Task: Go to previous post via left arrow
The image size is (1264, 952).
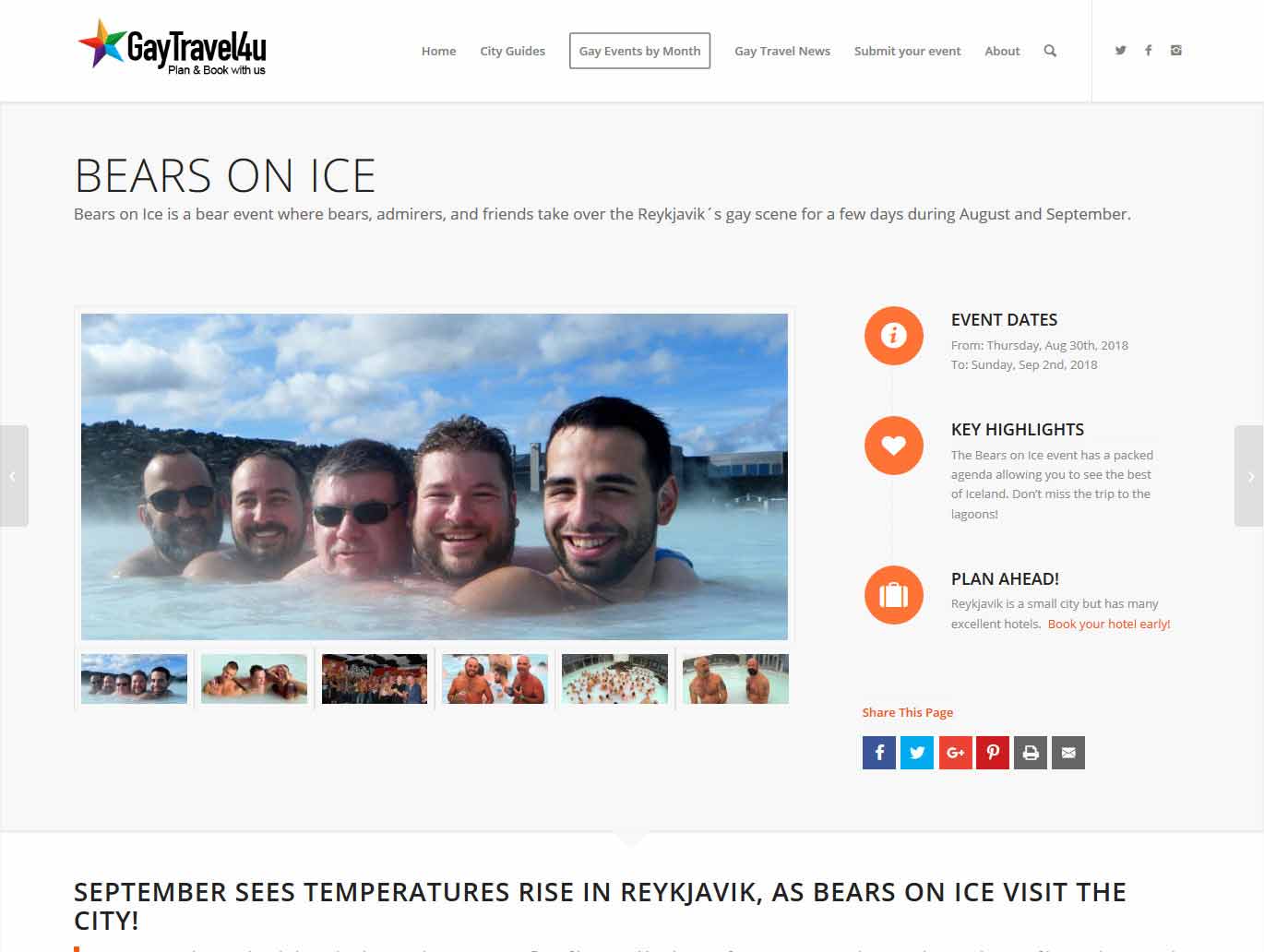Action: (14, 476)
